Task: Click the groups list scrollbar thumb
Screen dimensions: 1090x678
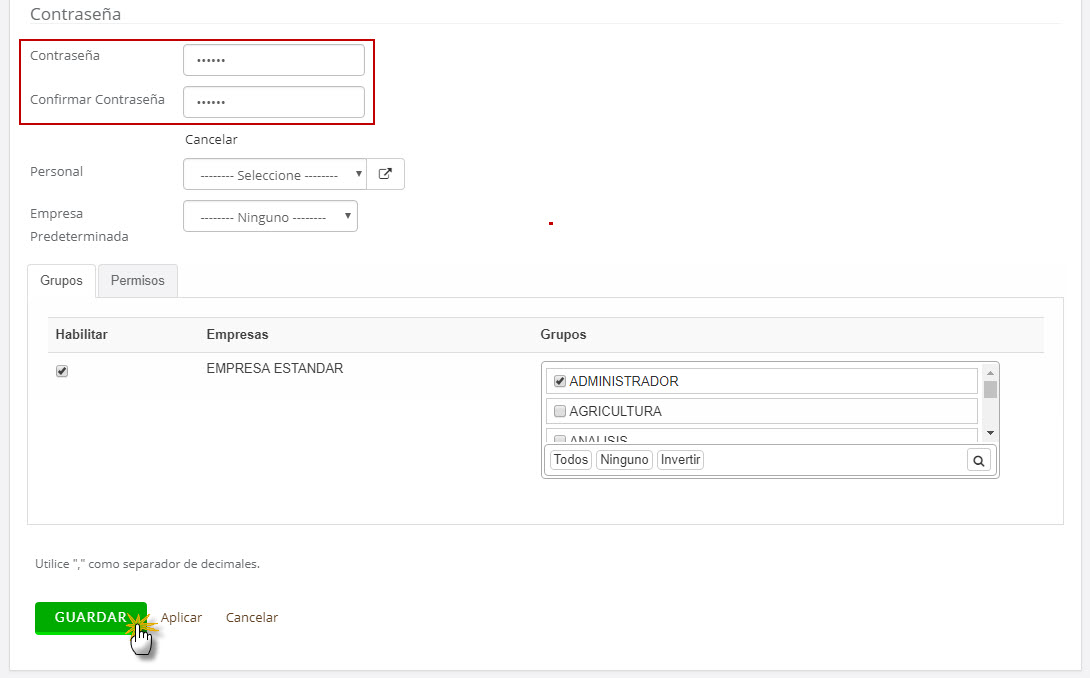Action: click(x=990, y=390)
